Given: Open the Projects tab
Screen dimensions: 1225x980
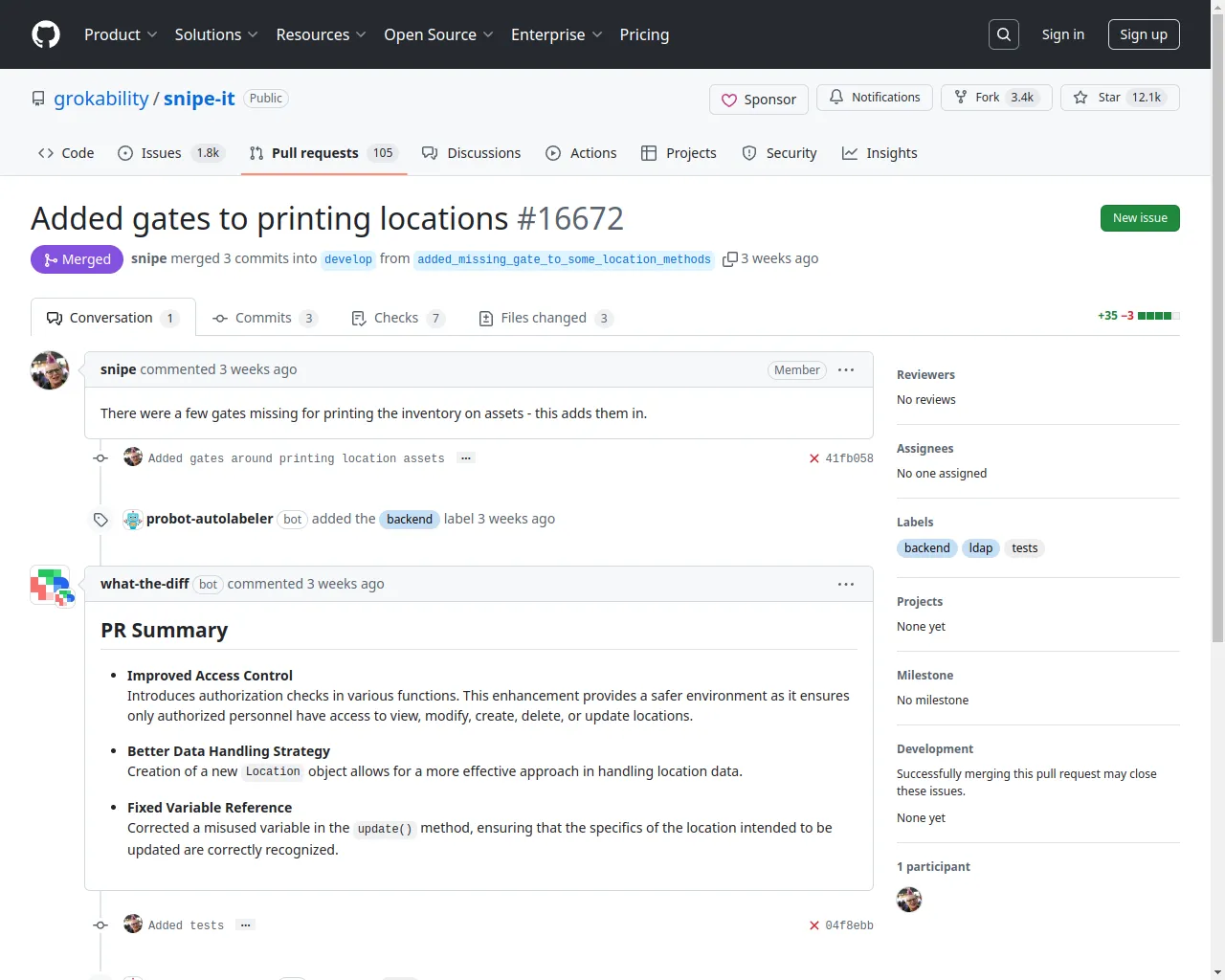Looking at the screenshot, I should (x=679, y=153).
